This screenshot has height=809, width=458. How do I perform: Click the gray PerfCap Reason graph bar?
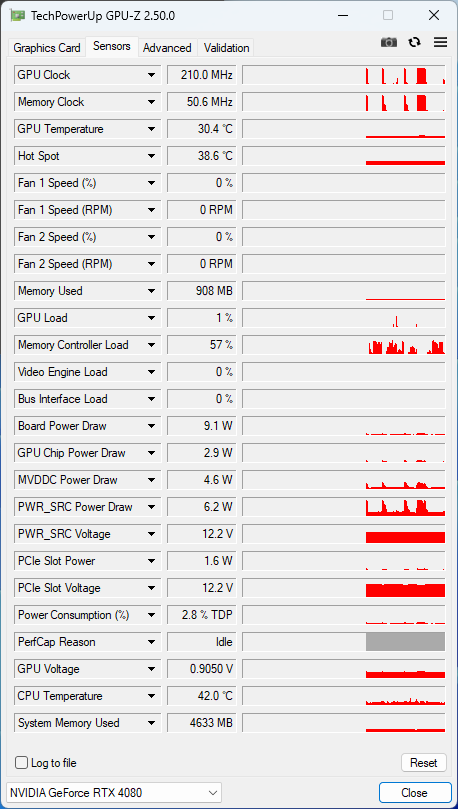coord(405,642)
